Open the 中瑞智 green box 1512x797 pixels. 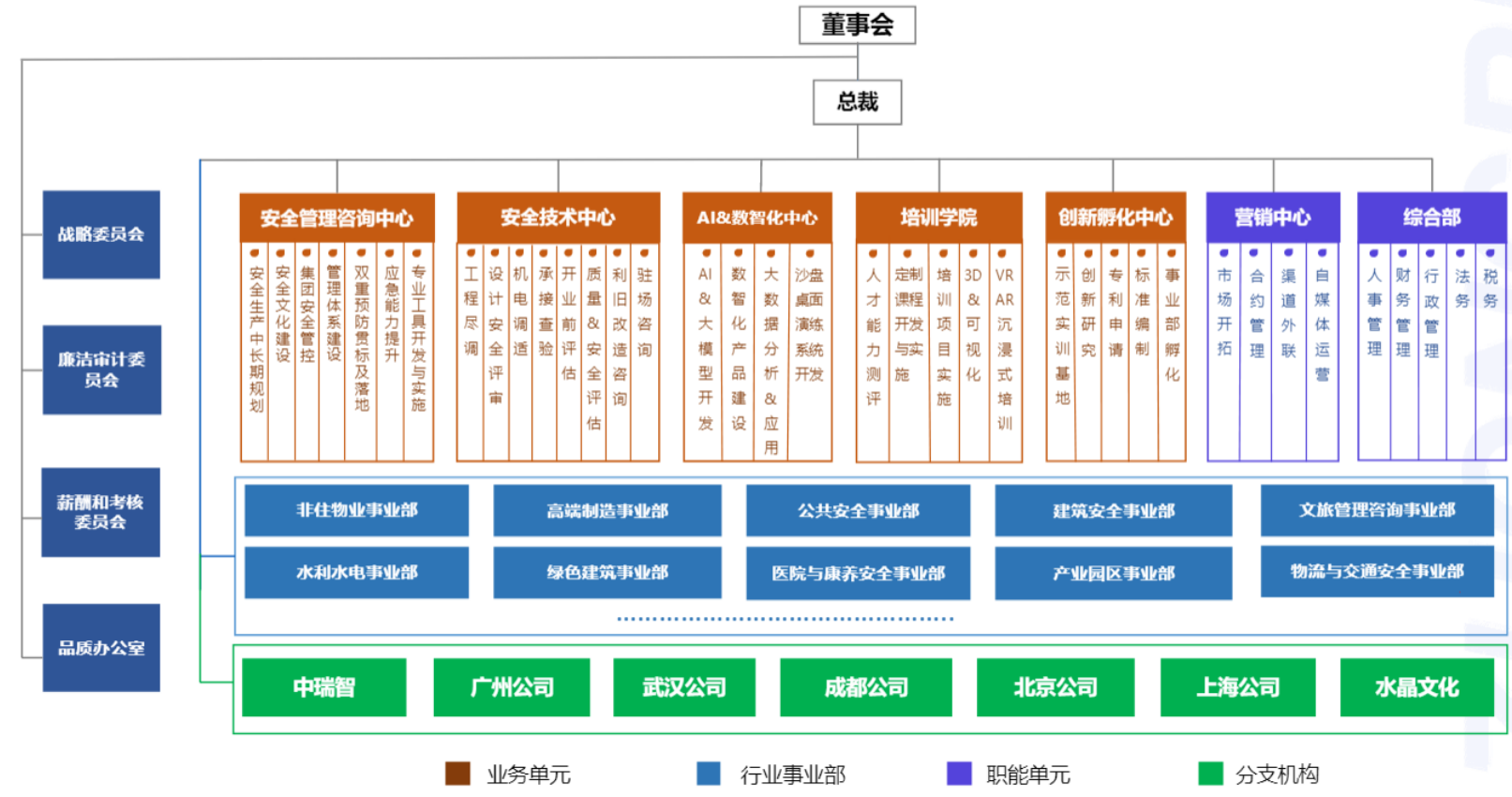tap(323, 687)
